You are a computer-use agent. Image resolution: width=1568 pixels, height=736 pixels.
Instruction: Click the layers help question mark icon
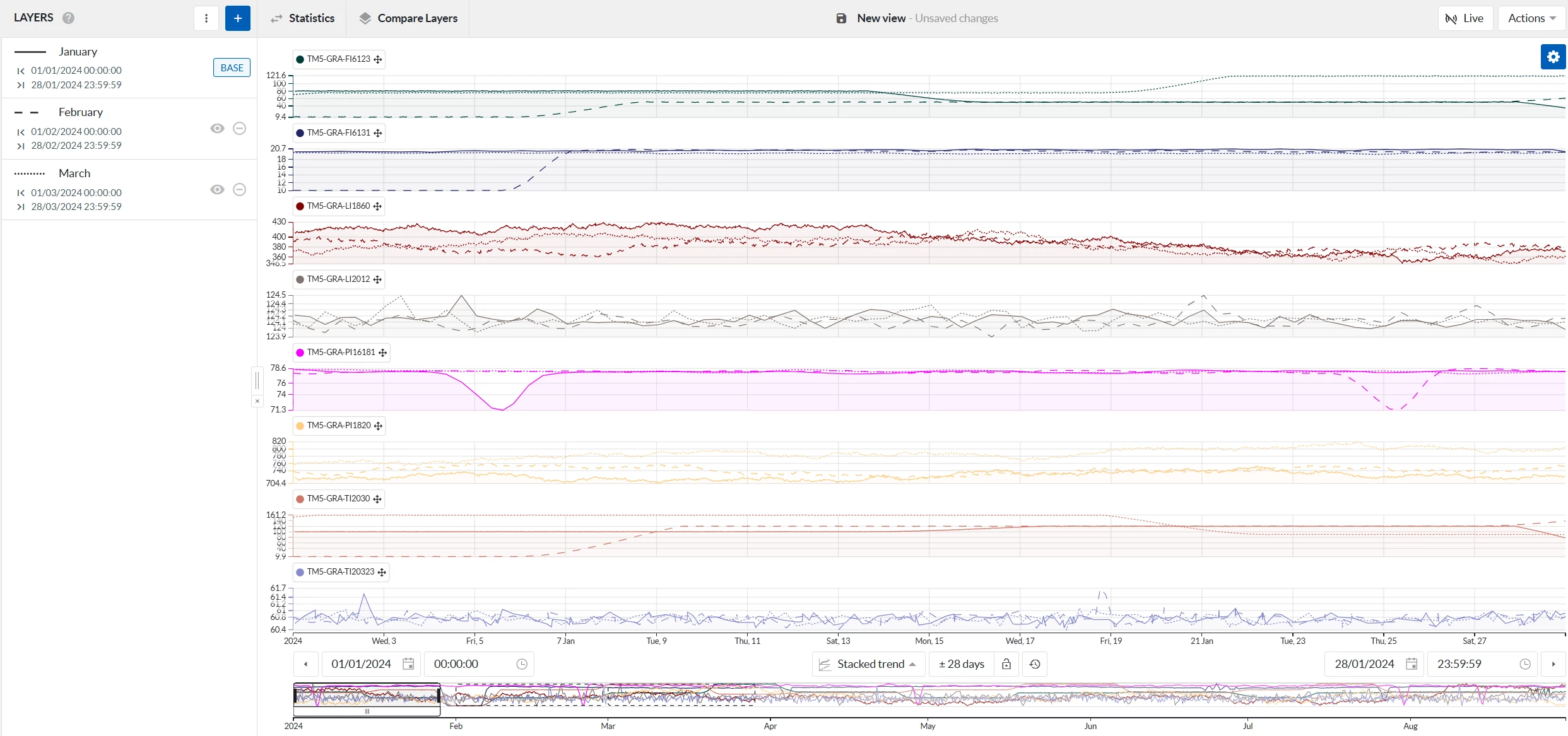tap(68, 18)
